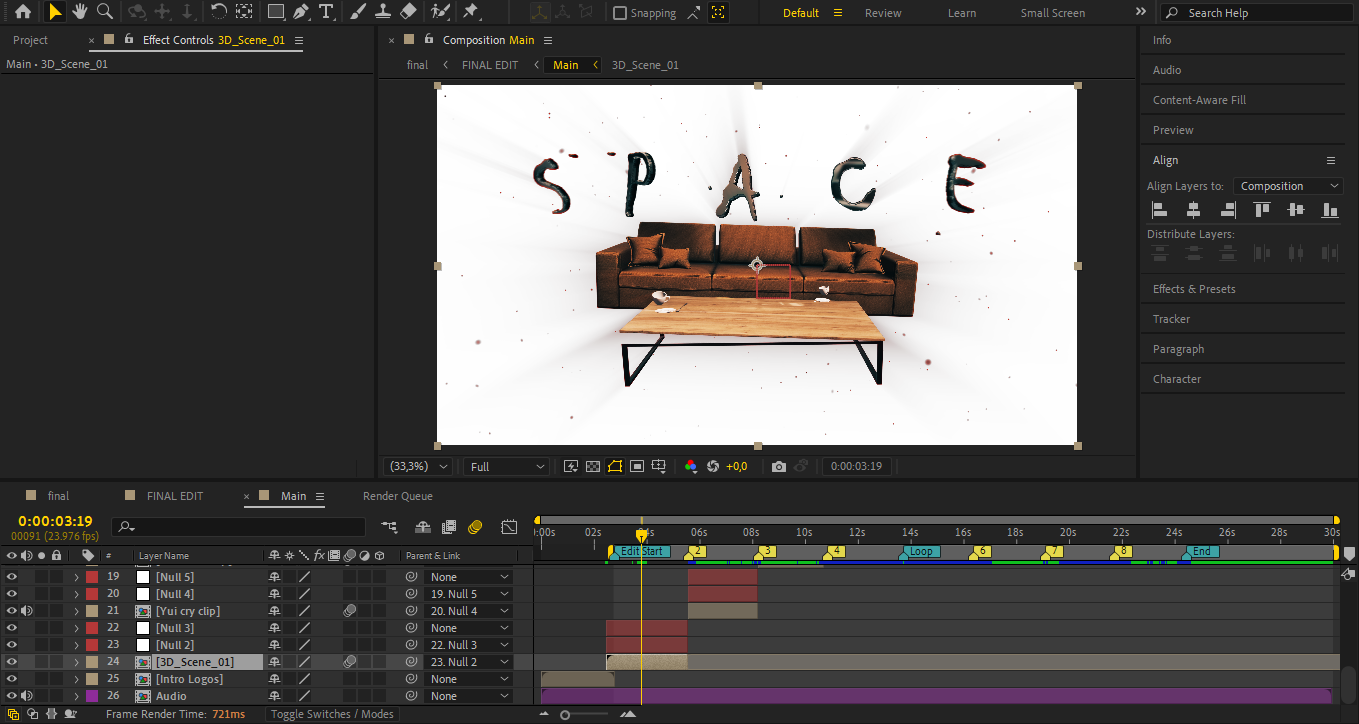Open the Align Layers to dropdown
Screen dimensions: 1359x724
point(1288,186)
